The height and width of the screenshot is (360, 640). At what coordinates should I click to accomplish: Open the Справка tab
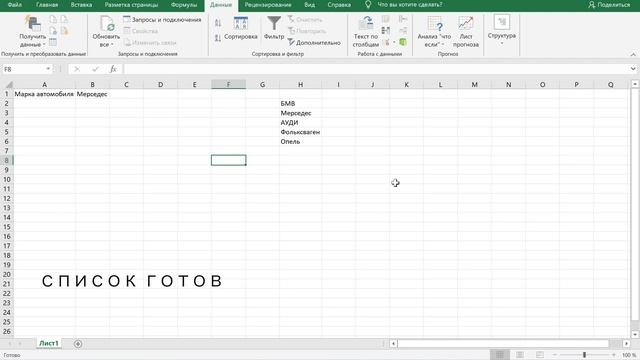click(x=339, y=5)
